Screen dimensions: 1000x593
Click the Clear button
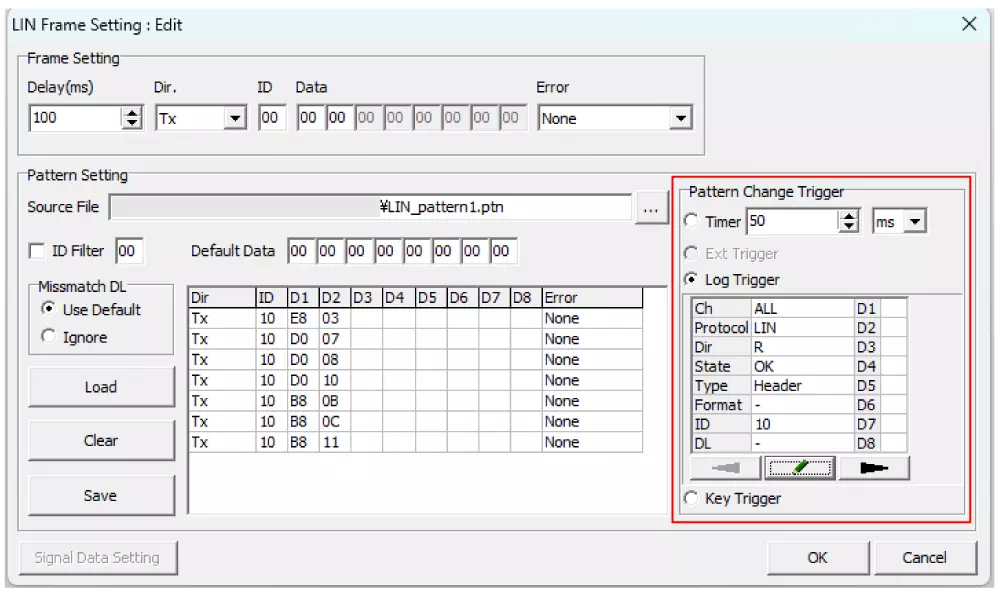(101, 441)
